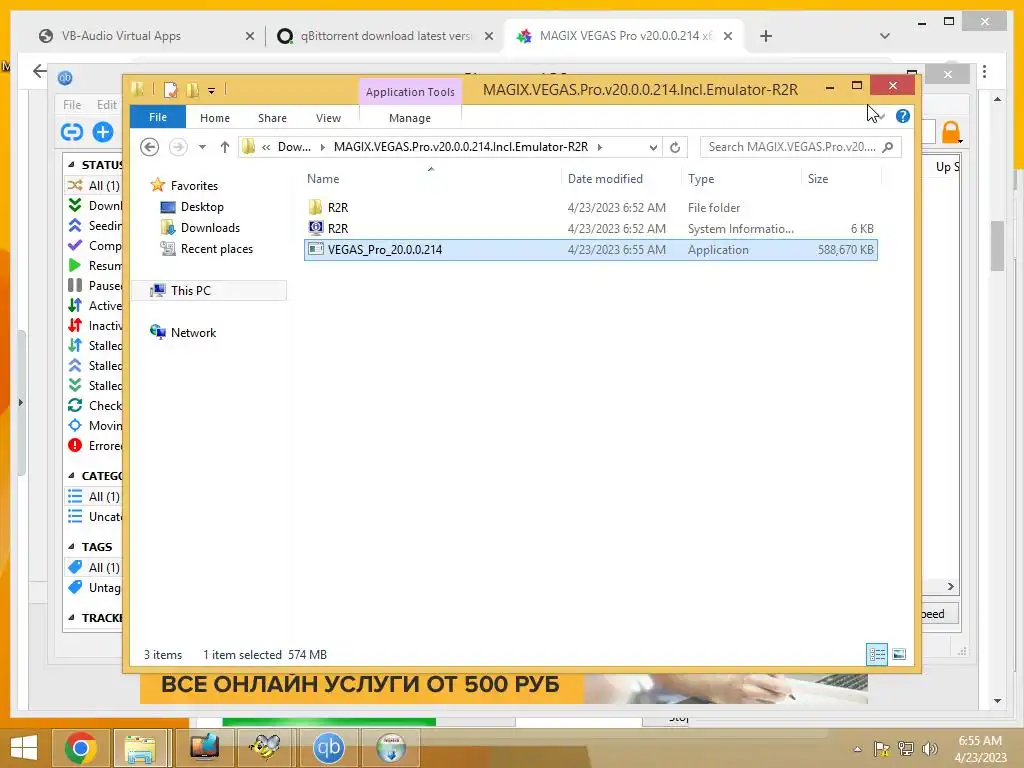This screenshot has width=1024, height=768.
Task: Collapse qBittorrent STATUS section
Action: 71,165
